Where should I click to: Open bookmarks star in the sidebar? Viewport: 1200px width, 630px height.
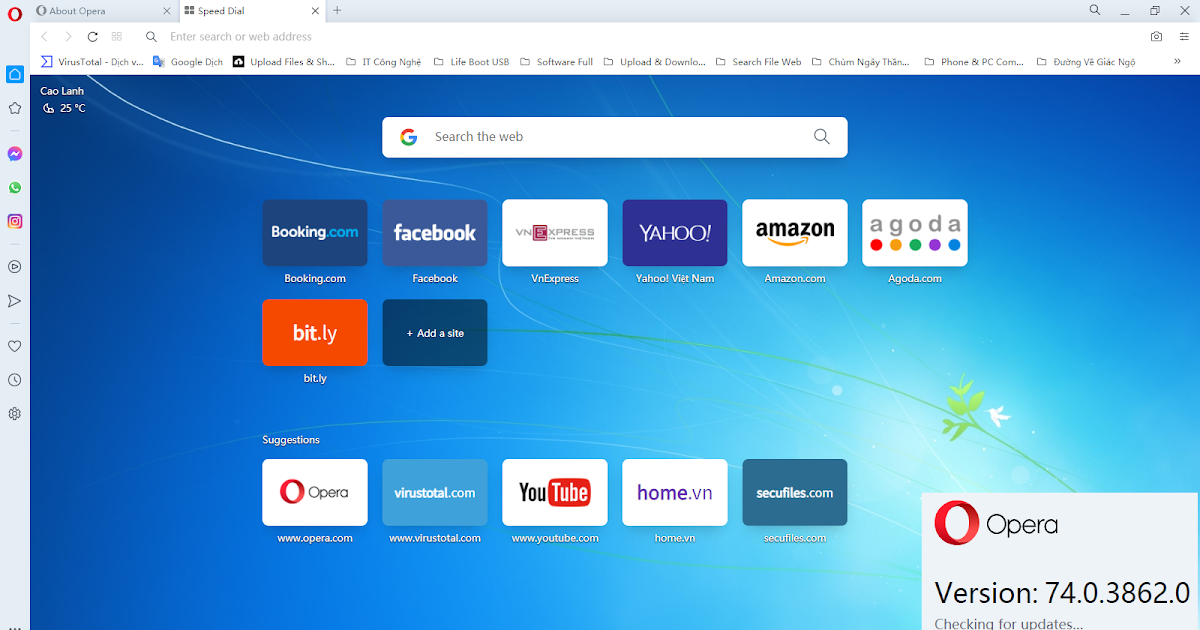click(15, 108)
